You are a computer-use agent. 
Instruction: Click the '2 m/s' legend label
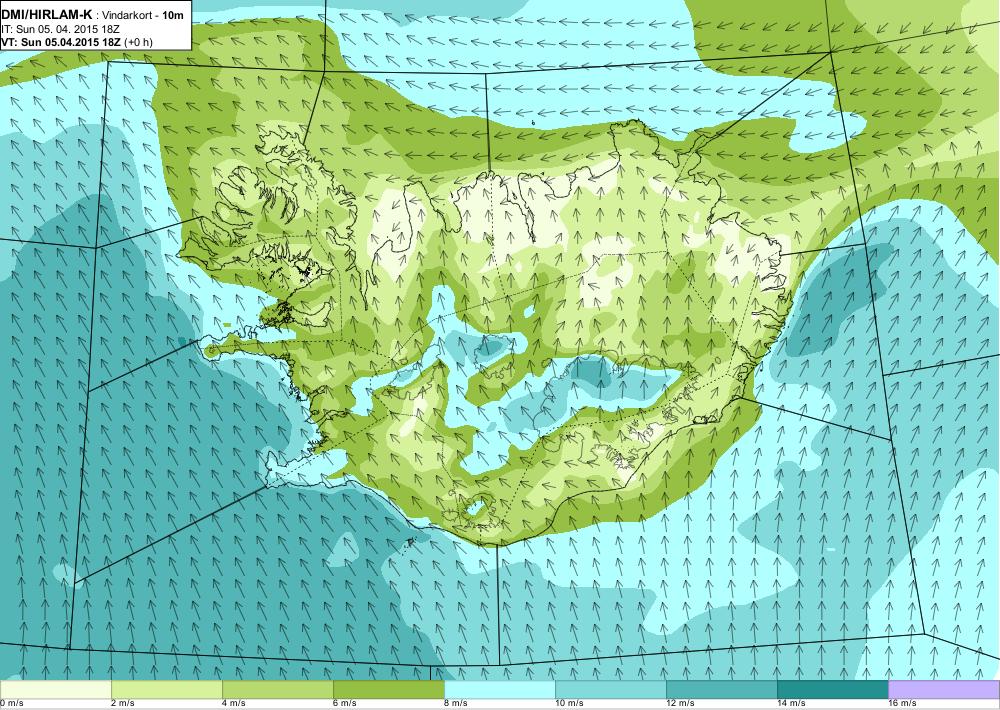coord(123,703)
